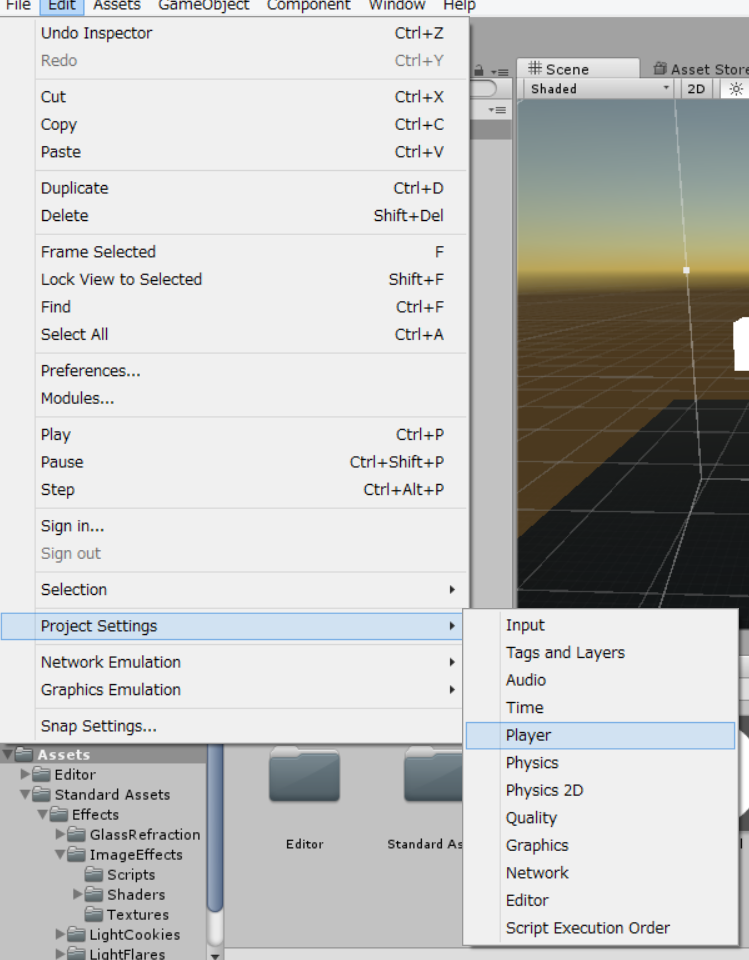The height and width of the screenshot is (960, 749).
Task: Open the Edit menu in the menu bar
Action: 62,6
